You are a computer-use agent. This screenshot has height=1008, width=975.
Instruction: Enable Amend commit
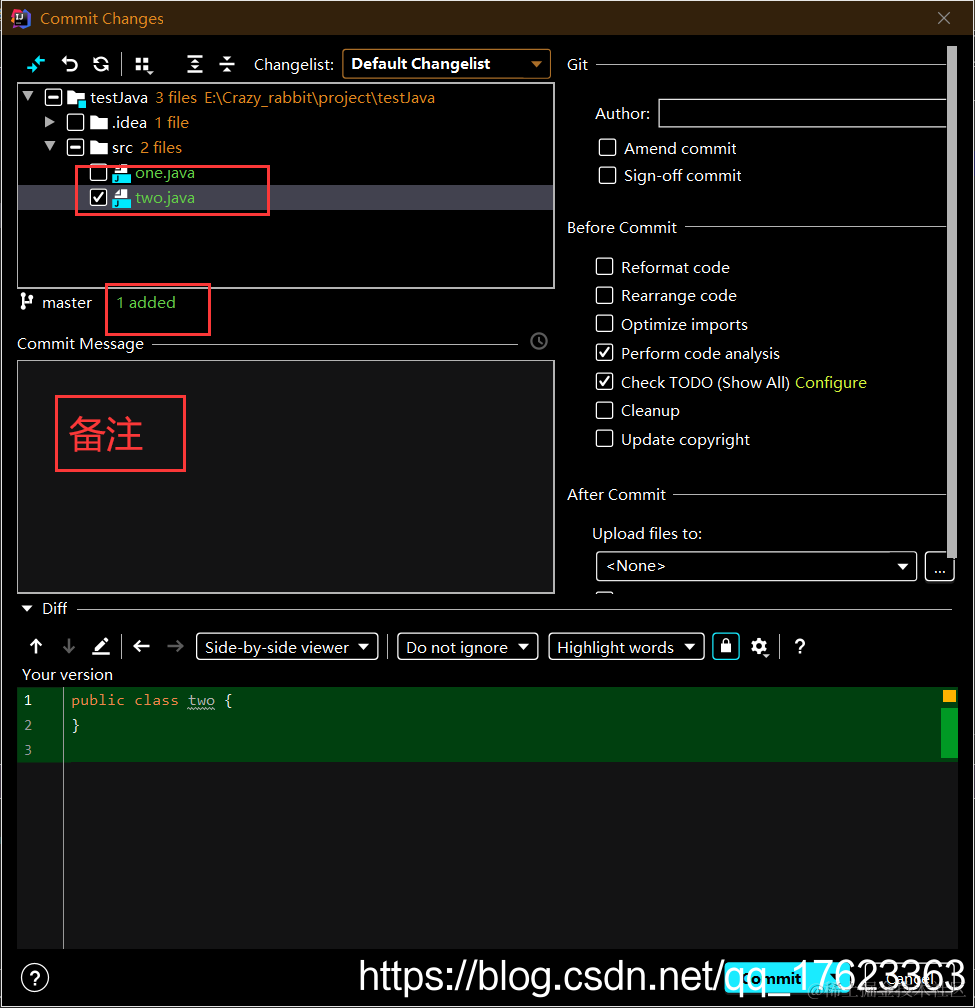[x=607, y=148]
